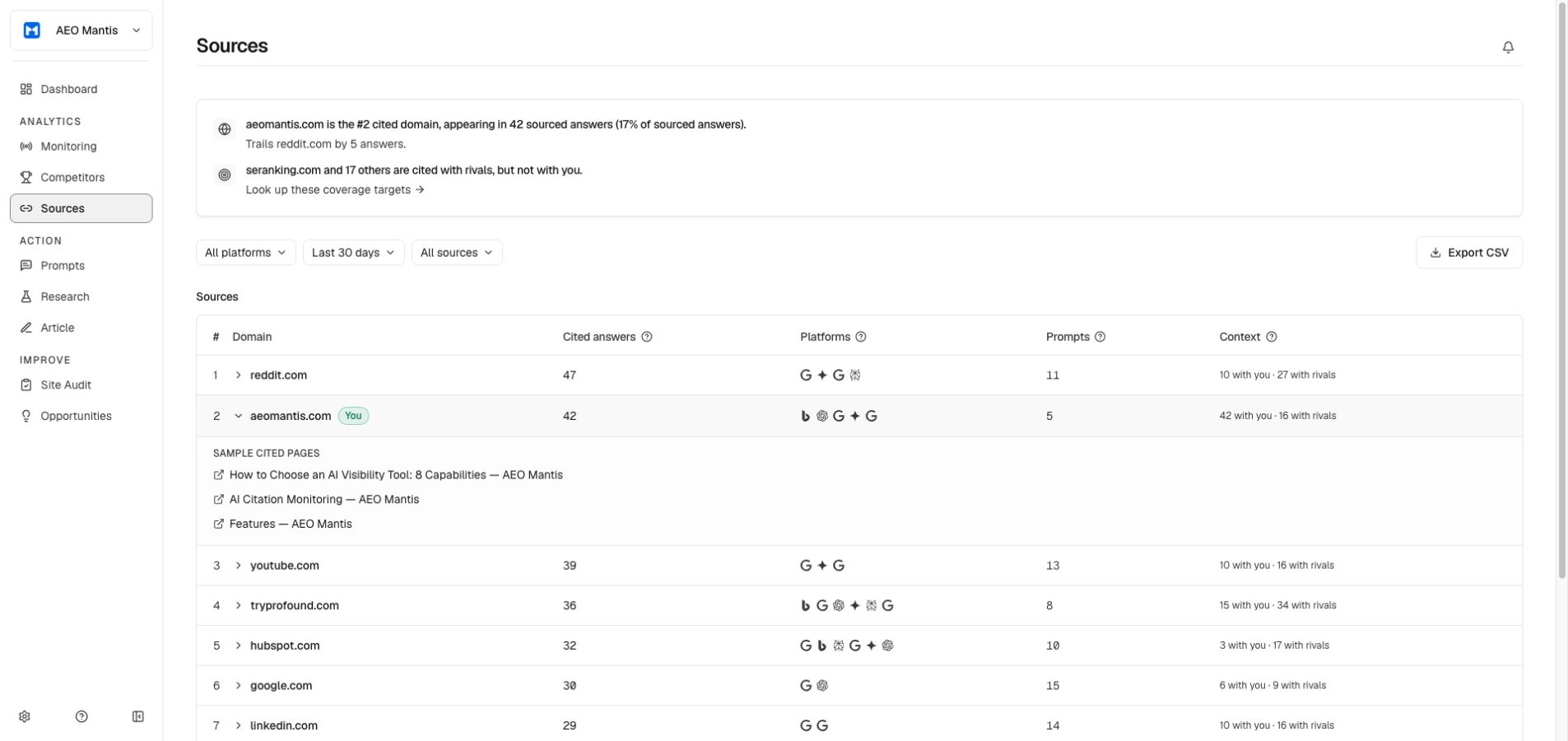The width and height of the screenshot is (1568, 741).
Task: Show info for Platforms column
Action: coord(861,337)
